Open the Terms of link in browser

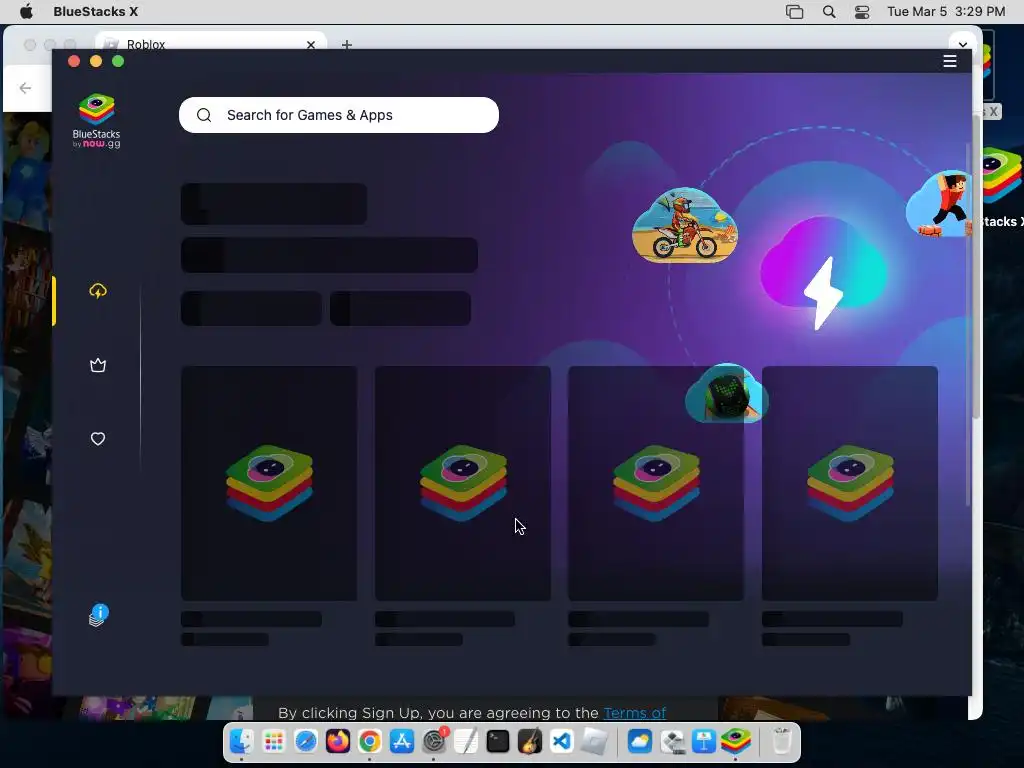tap(635, 712)
